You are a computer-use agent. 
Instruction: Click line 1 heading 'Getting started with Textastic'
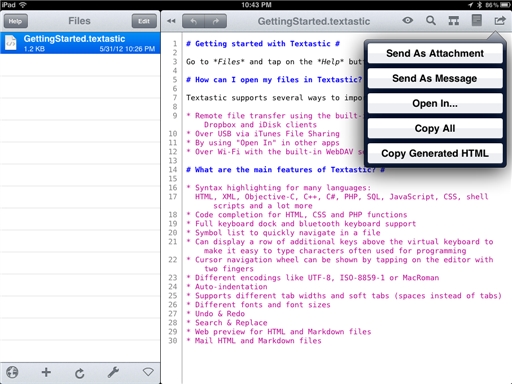[x=263, y=44]
